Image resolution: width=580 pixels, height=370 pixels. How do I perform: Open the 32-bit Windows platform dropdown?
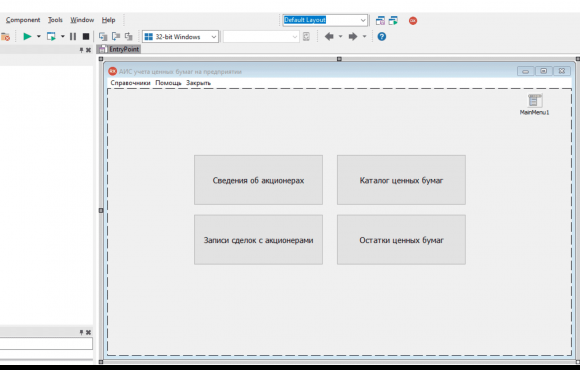click(181, 37)
